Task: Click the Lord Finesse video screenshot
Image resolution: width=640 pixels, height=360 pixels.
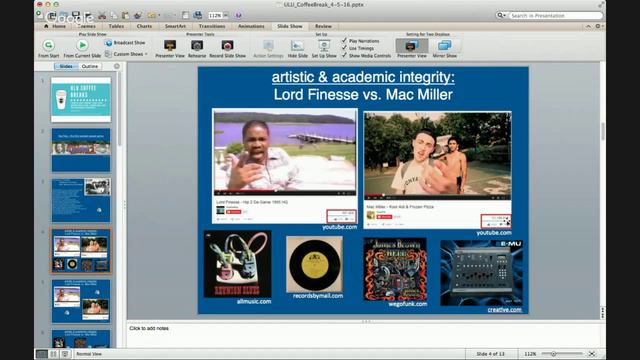Action: point(285,166)
